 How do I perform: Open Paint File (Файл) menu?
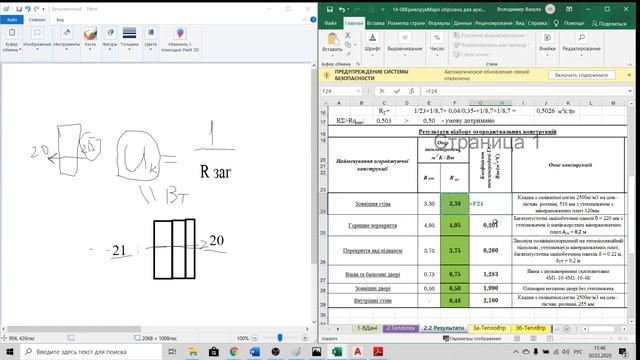(x=12, y=20)
